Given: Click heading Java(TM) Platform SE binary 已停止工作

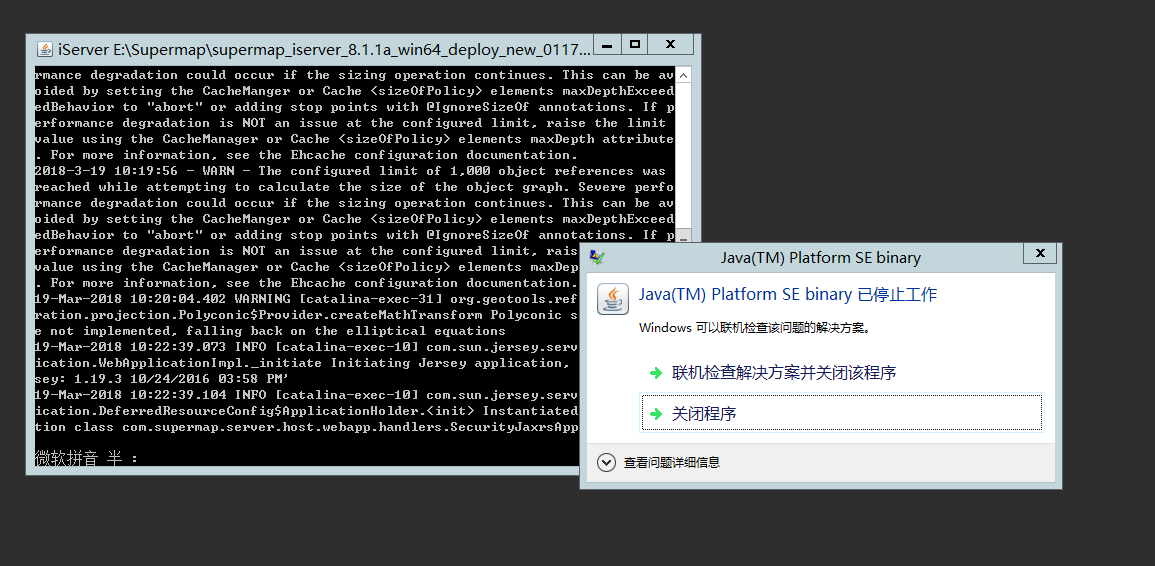Looking at the screenshot, I should (x=787, y=295).
